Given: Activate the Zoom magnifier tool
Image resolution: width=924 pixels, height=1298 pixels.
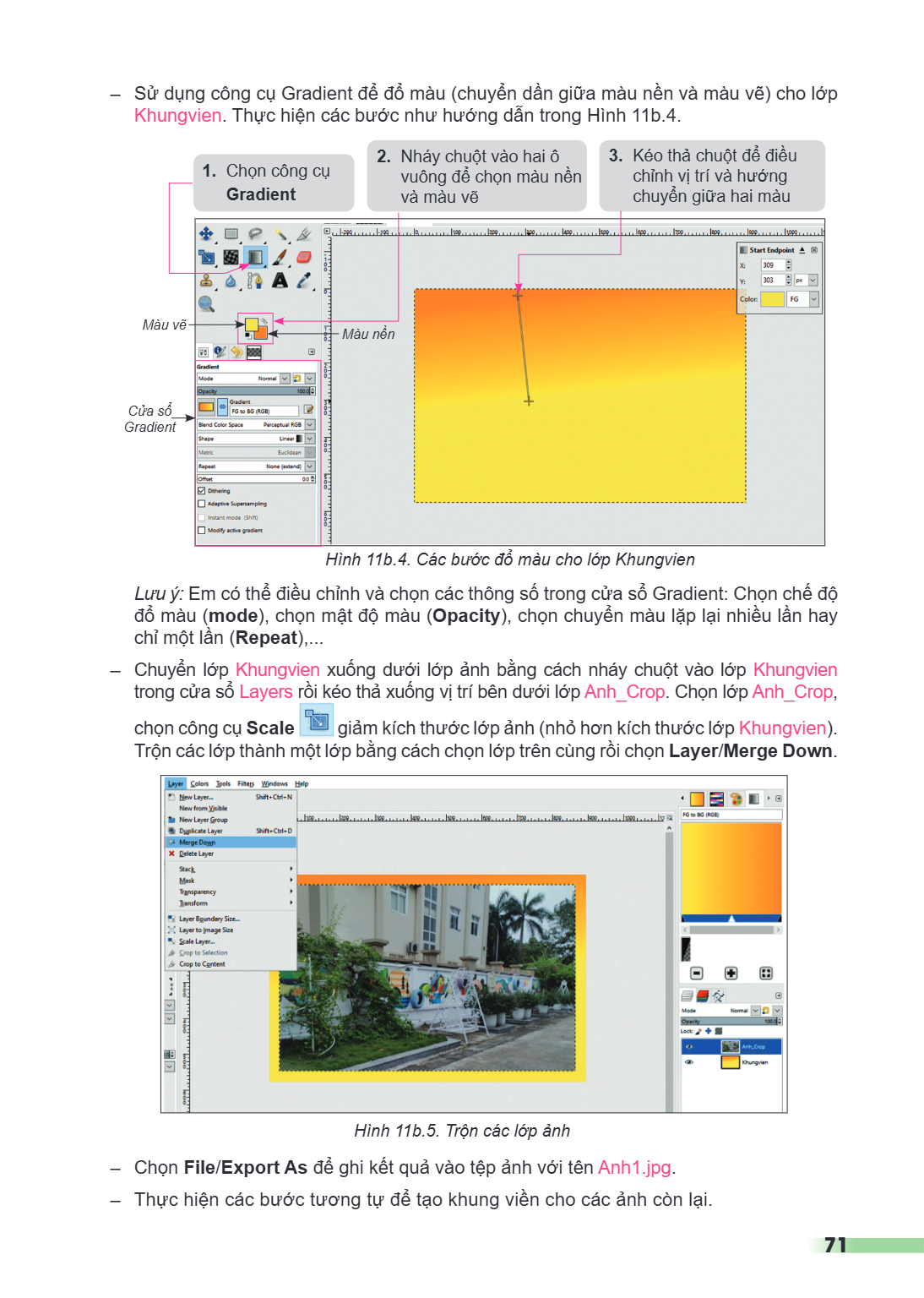Looking at the screenshot, I should 206,304.
